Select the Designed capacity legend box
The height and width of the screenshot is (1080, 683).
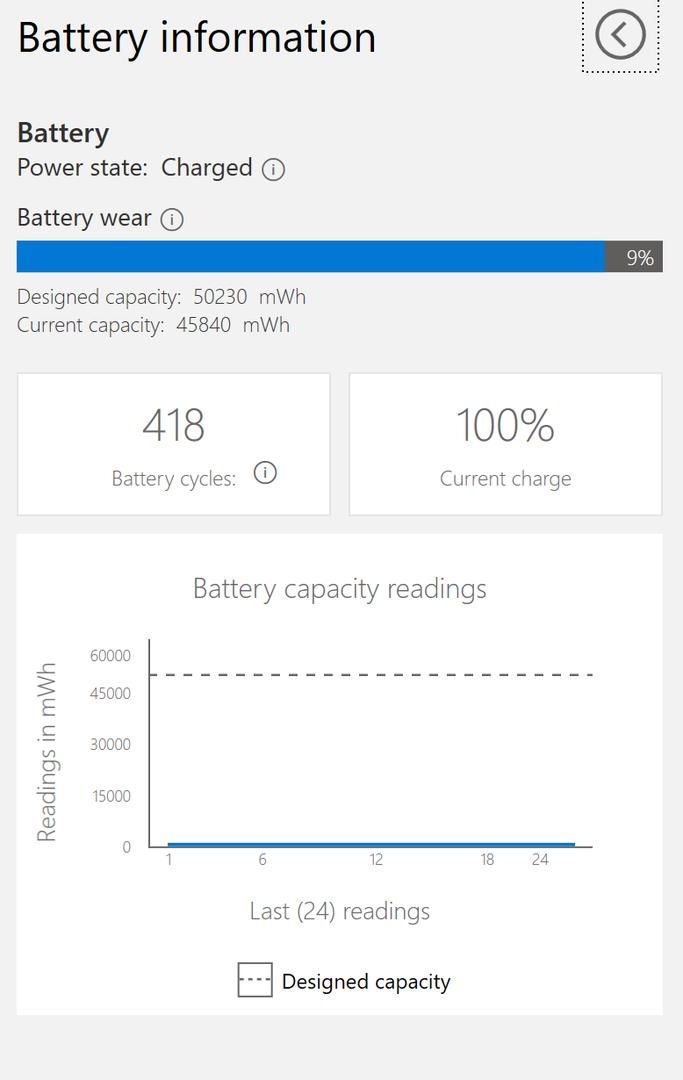[x=255, y=980]
